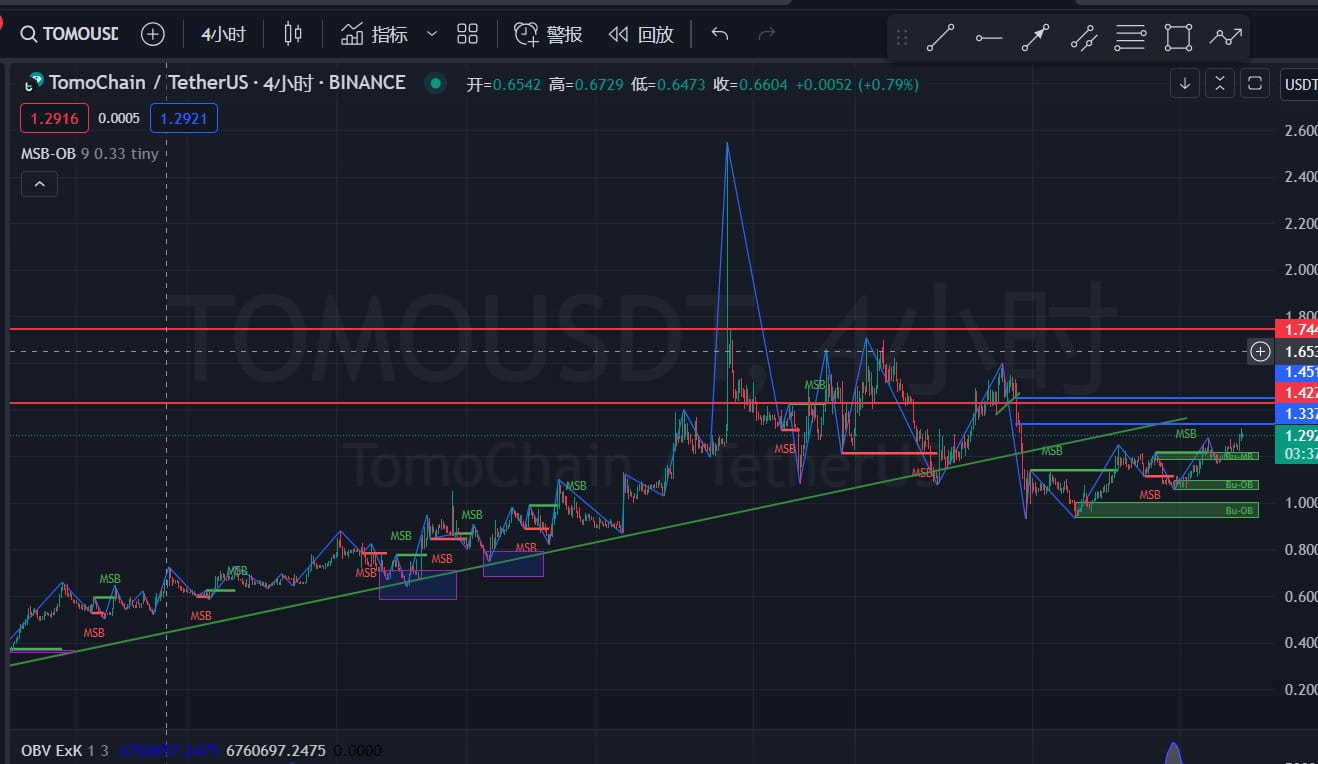Select the trend line drawing tool
Image resolution: width=1318 pixels, height=764 pixels.
pos(941,38)
